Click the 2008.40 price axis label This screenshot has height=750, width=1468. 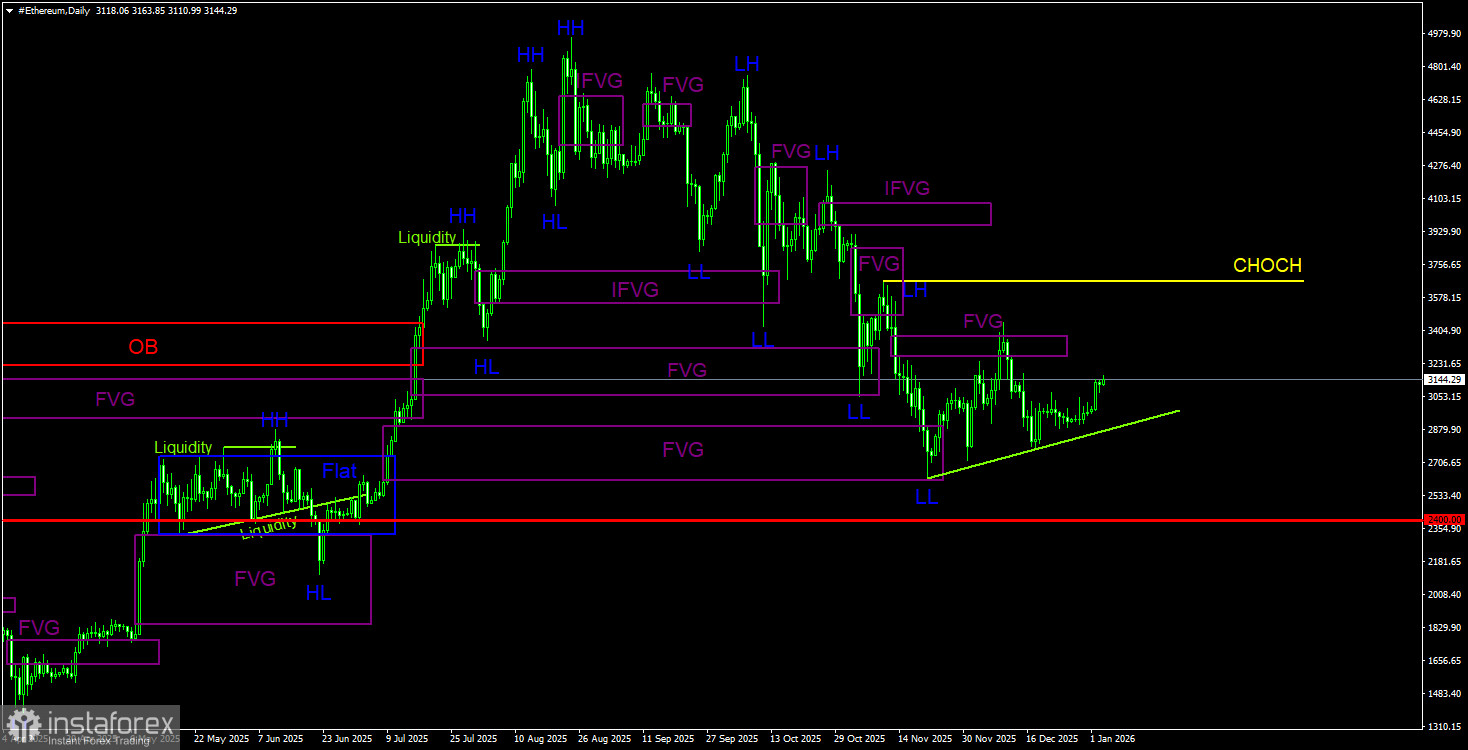pyautogui.click(x=1444, y=595)
